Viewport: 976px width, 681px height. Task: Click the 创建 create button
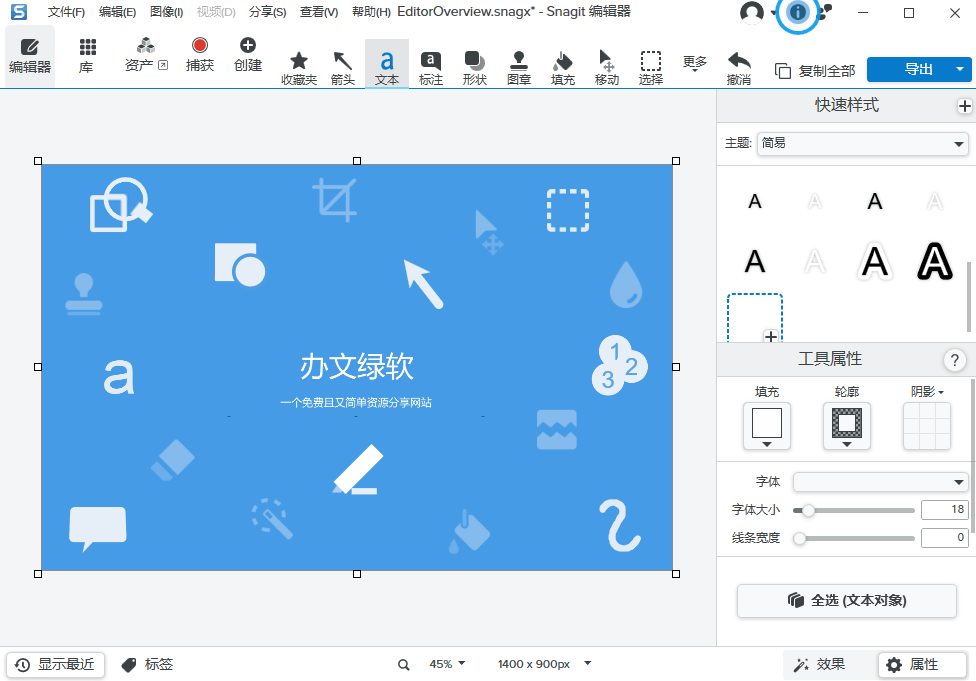(x=248, y=55)
